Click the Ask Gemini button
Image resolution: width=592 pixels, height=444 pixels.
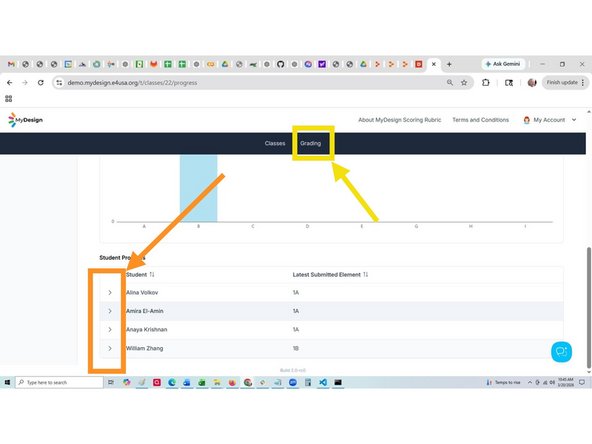point(503,64)
